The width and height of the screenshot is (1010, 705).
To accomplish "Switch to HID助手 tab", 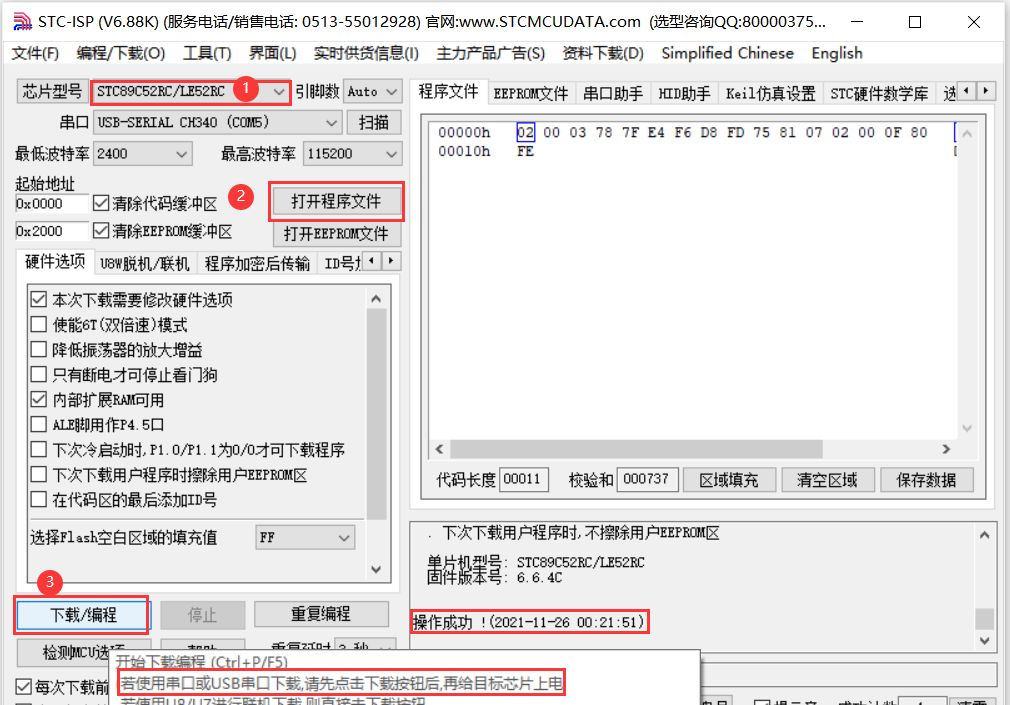I will 684,94.
